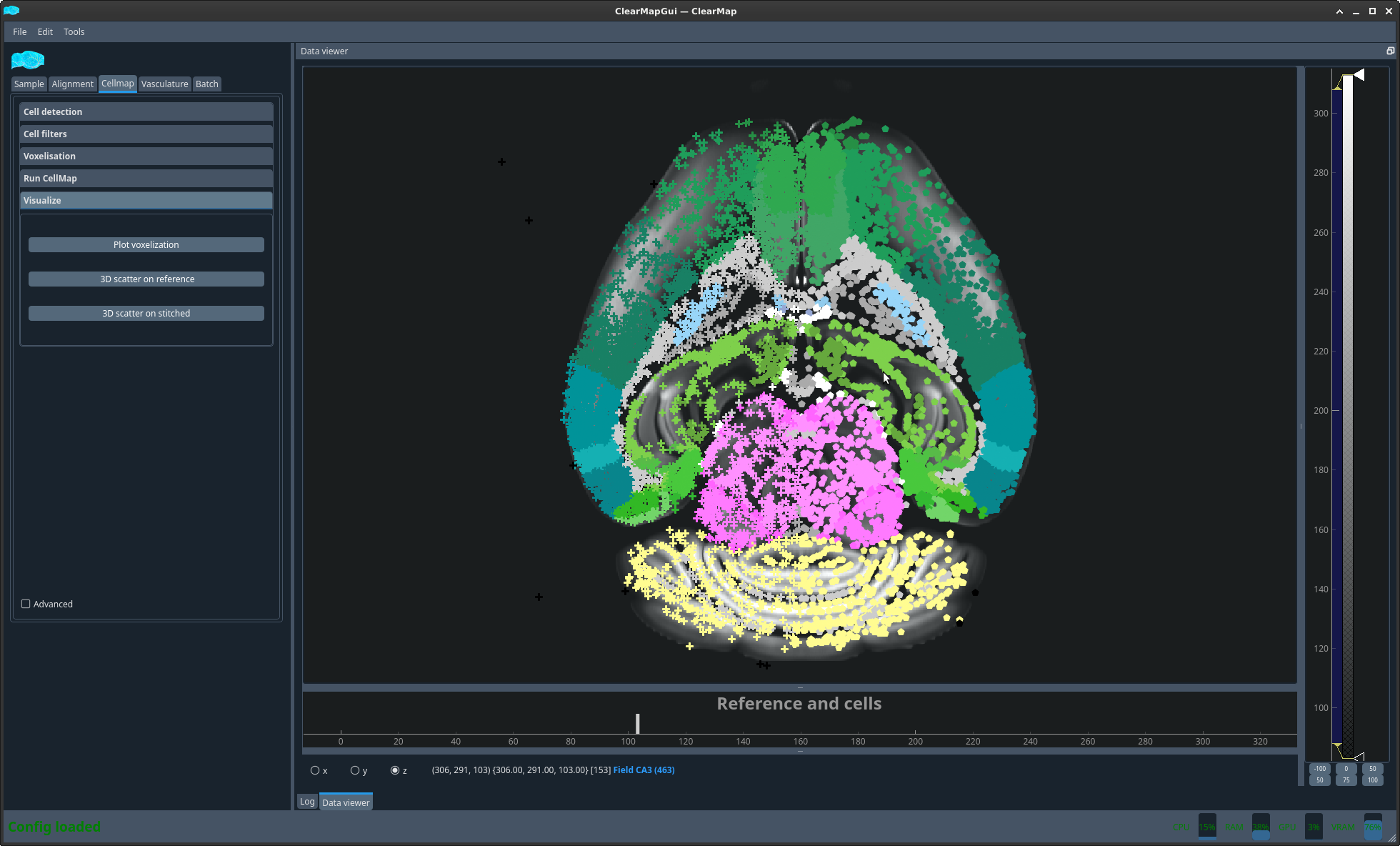Collapse the Visualize section
1400x846 pixels.
[x=146, y=200]
